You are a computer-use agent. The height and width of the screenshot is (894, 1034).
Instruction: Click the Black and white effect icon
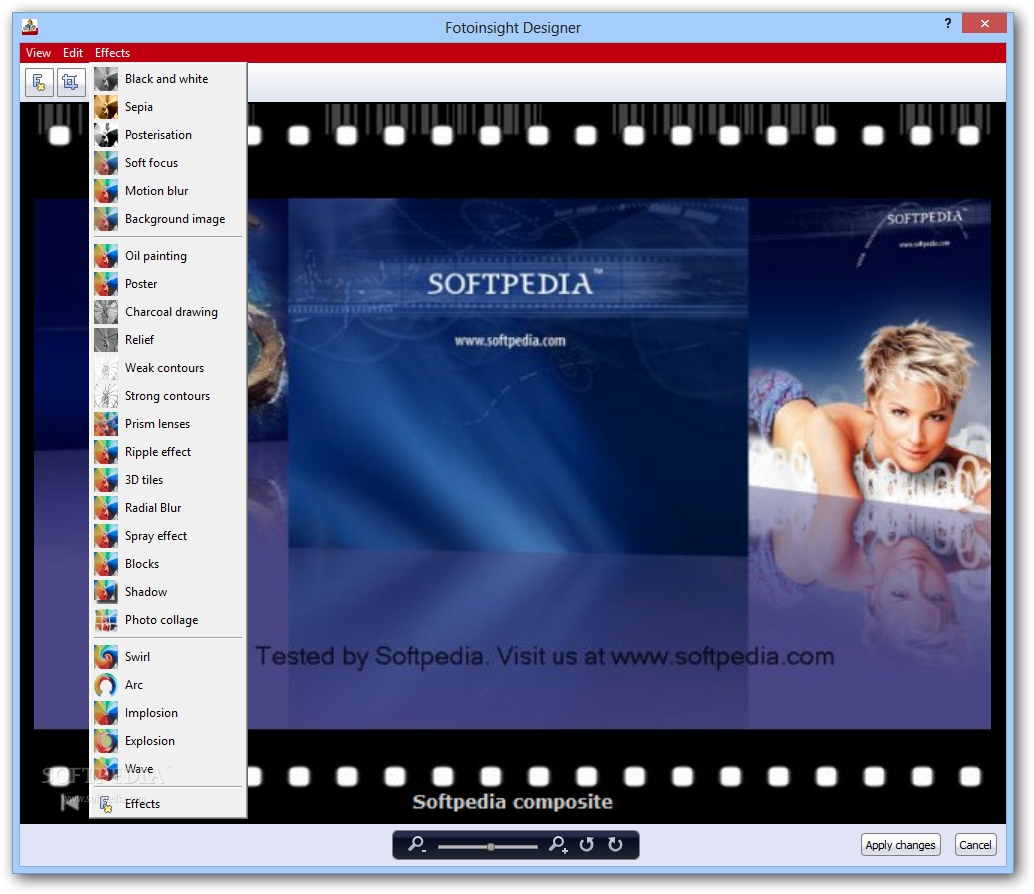pos(106,79)
